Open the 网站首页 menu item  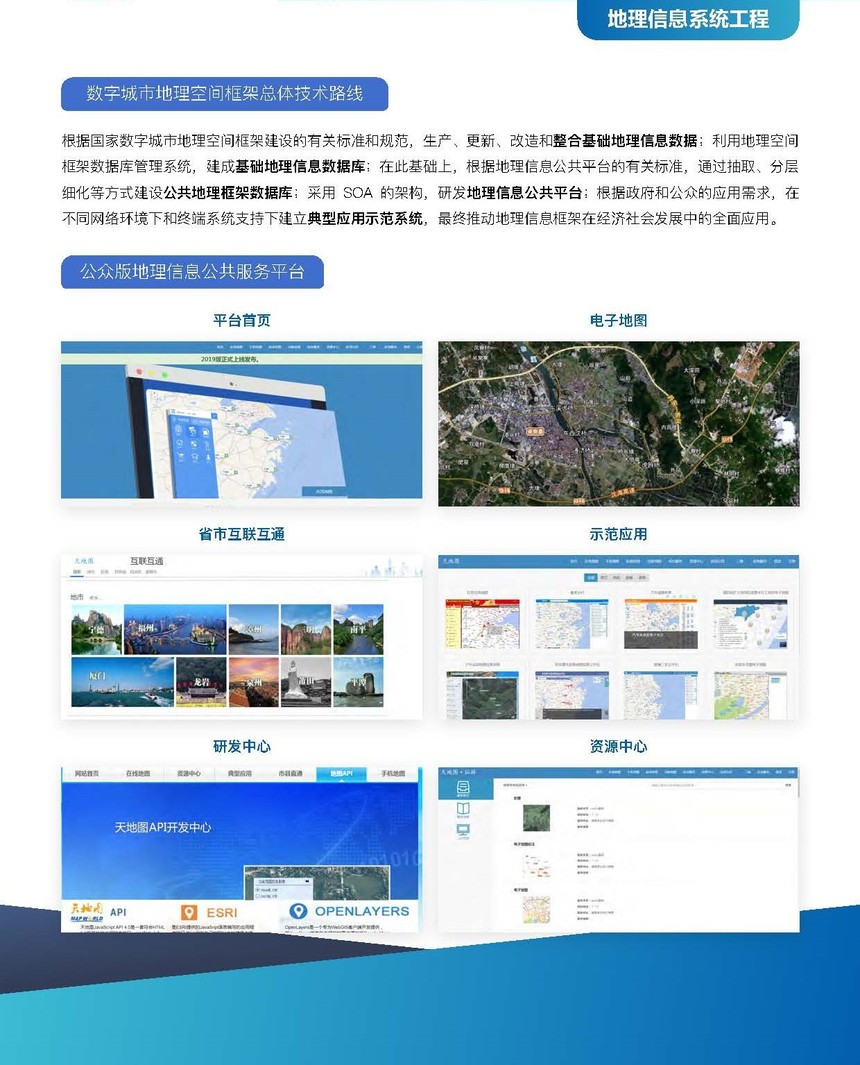[87, 773]
